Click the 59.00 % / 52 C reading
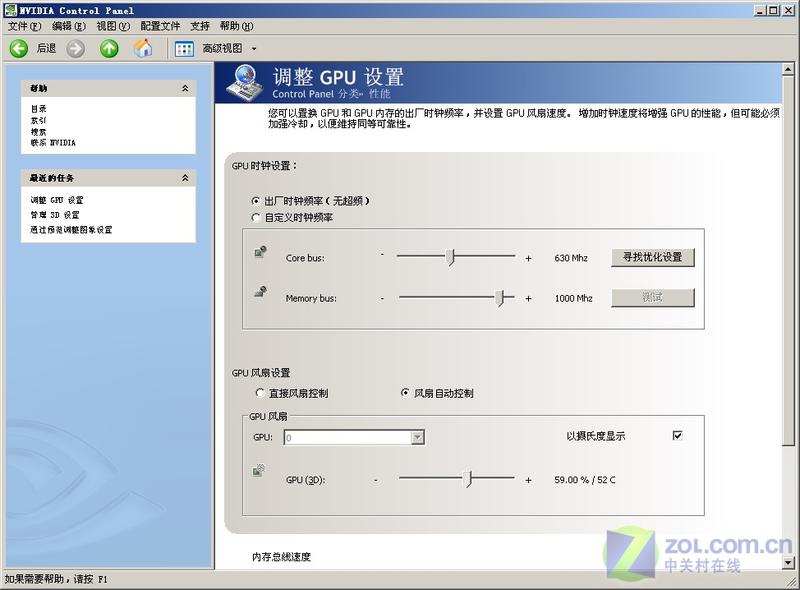The image size is (800, 590). point(585,480)
